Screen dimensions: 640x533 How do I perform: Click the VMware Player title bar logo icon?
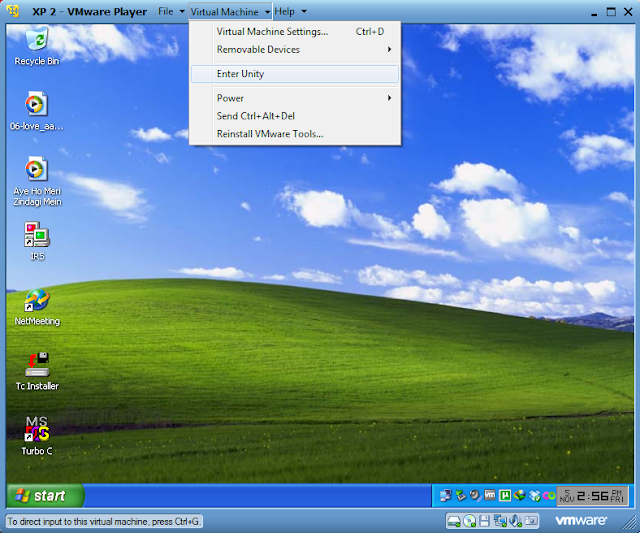point(13,11)
